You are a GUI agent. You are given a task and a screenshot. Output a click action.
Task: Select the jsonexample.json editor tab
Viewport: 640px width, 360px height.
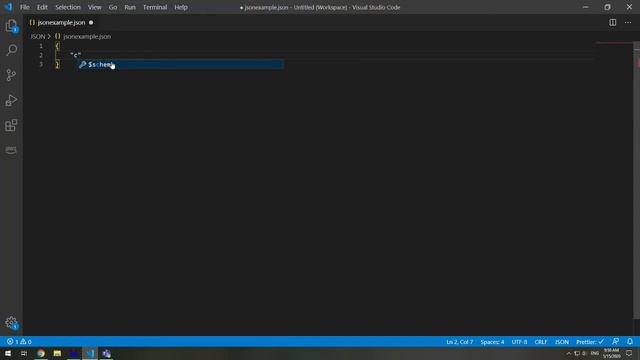(61, 22)
